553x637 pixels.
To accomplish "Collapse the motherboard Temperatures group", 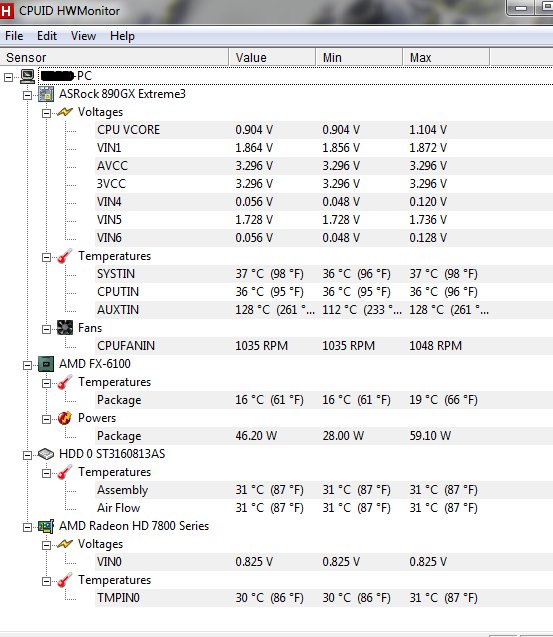I will coord(46,257).
